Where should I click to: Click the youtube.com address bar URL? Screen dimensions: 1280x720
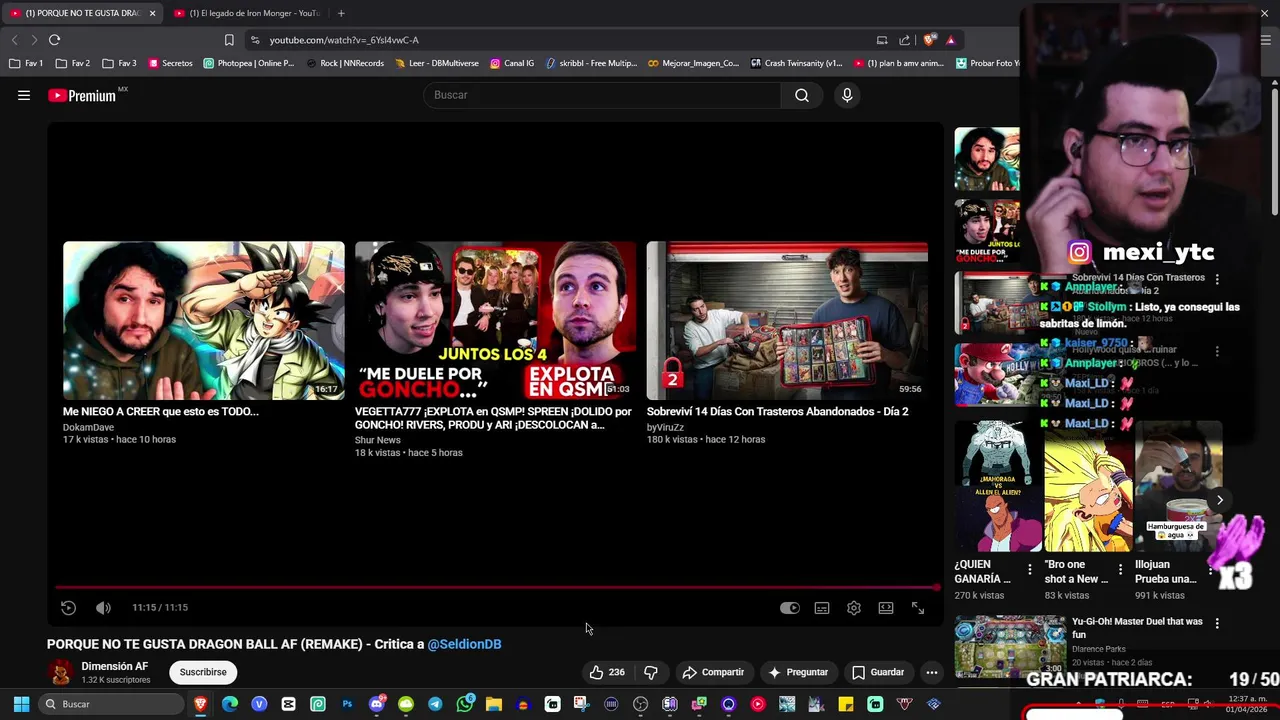[344, 40]
